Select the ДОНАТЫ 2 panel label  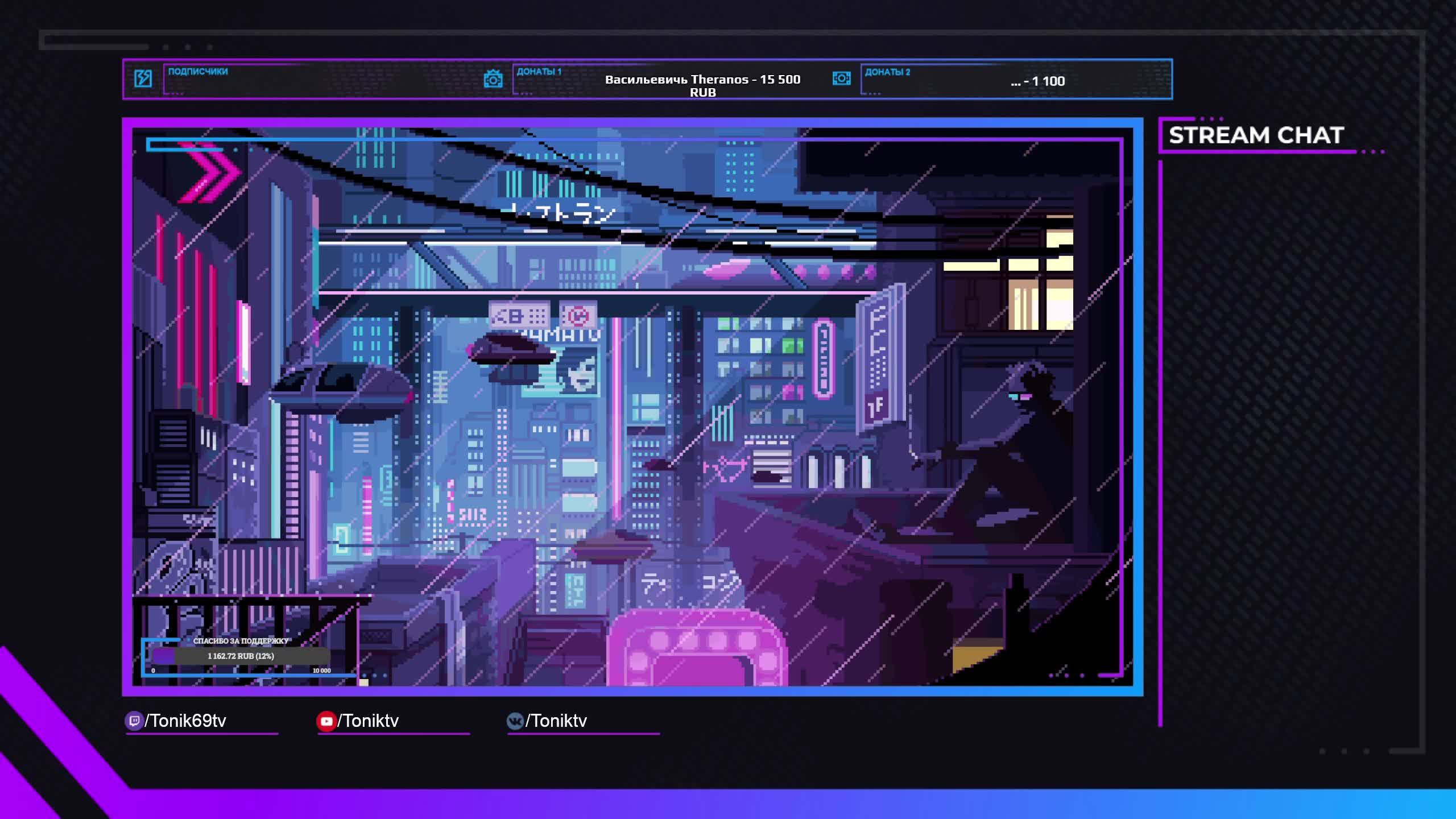(x=887, y=72)
